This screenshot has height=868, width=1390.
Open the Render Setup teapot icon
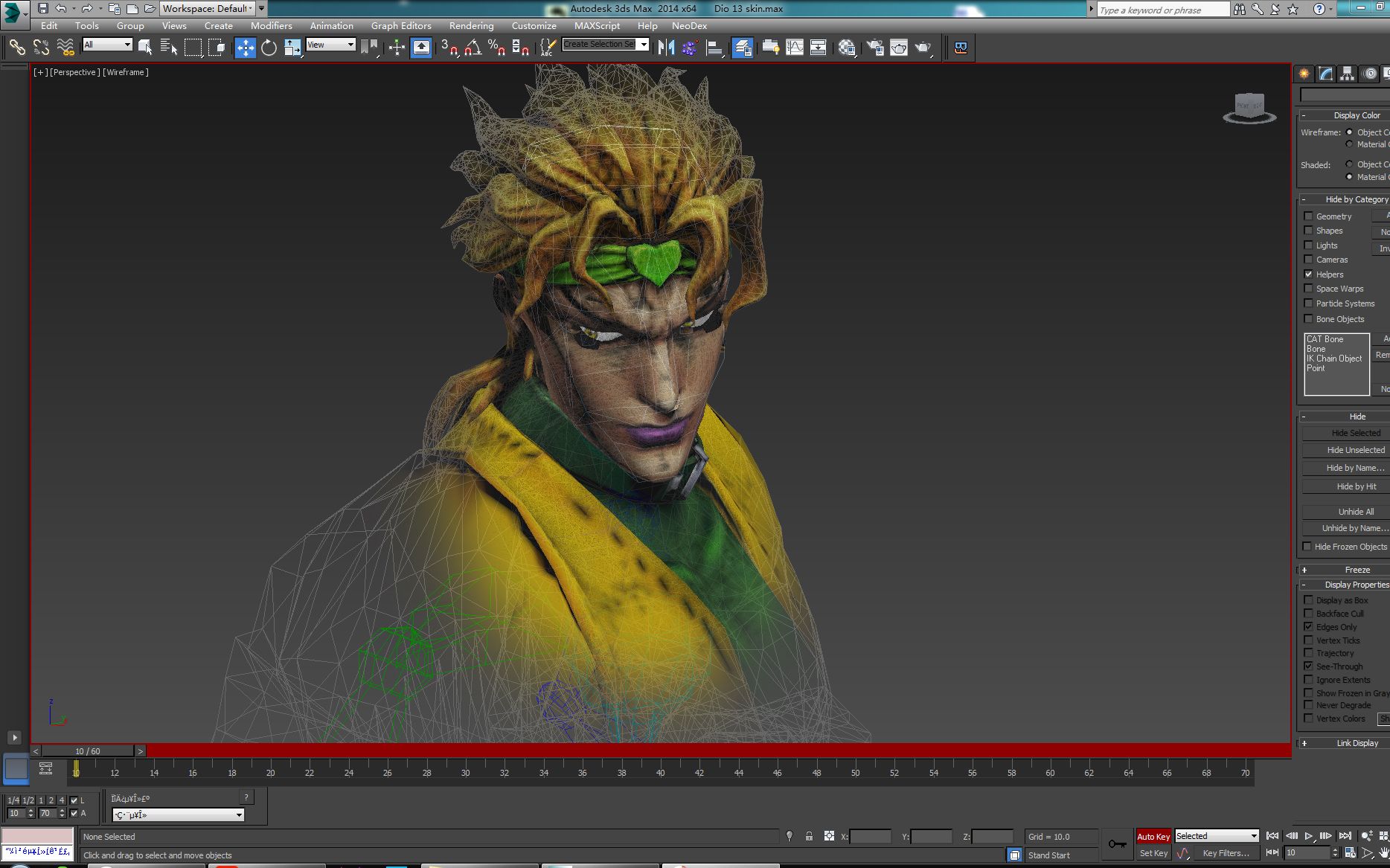point(875,48)
